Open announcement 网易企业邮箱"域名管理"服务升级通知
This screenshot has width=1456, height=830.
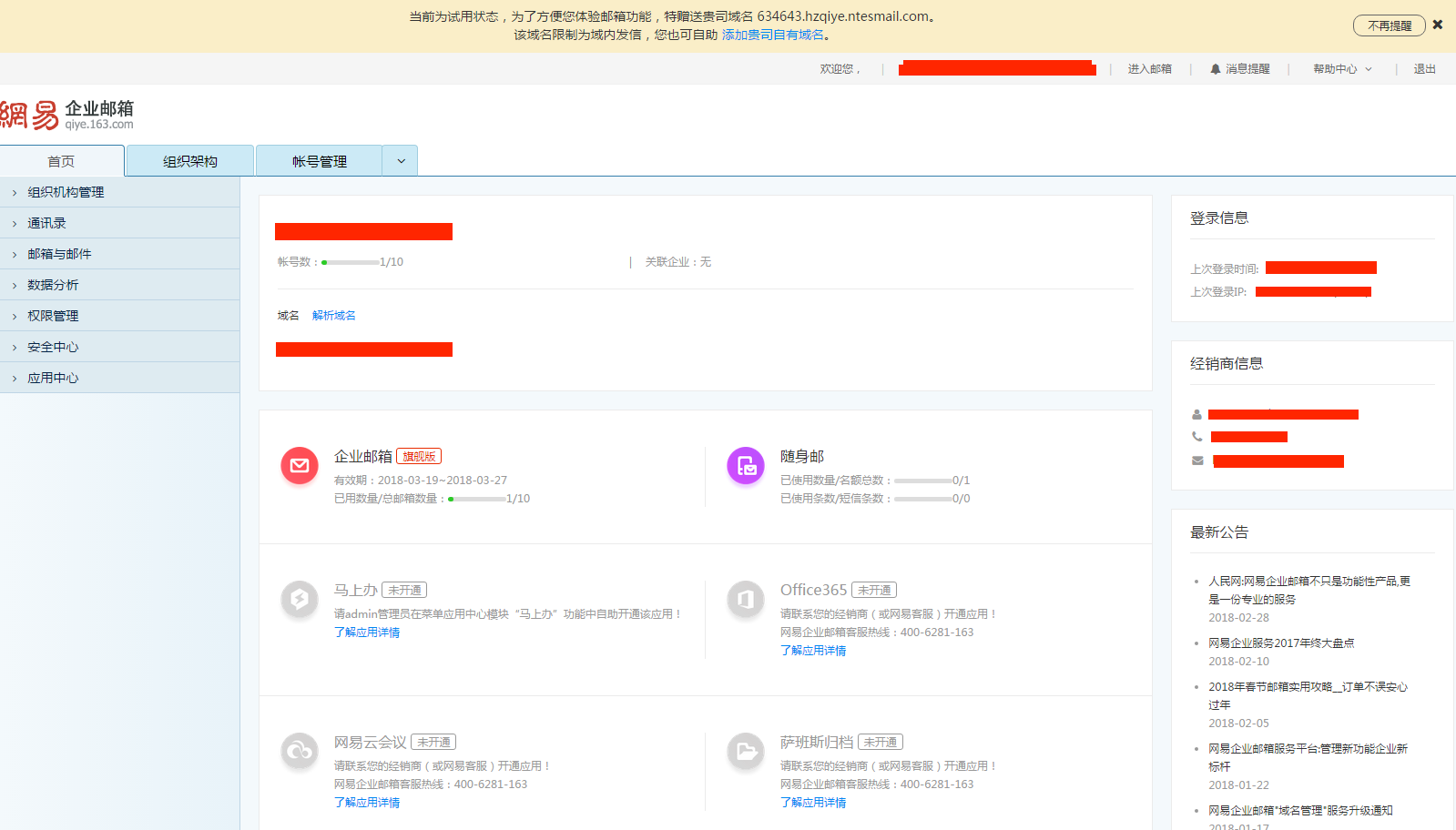point(1300,811)
